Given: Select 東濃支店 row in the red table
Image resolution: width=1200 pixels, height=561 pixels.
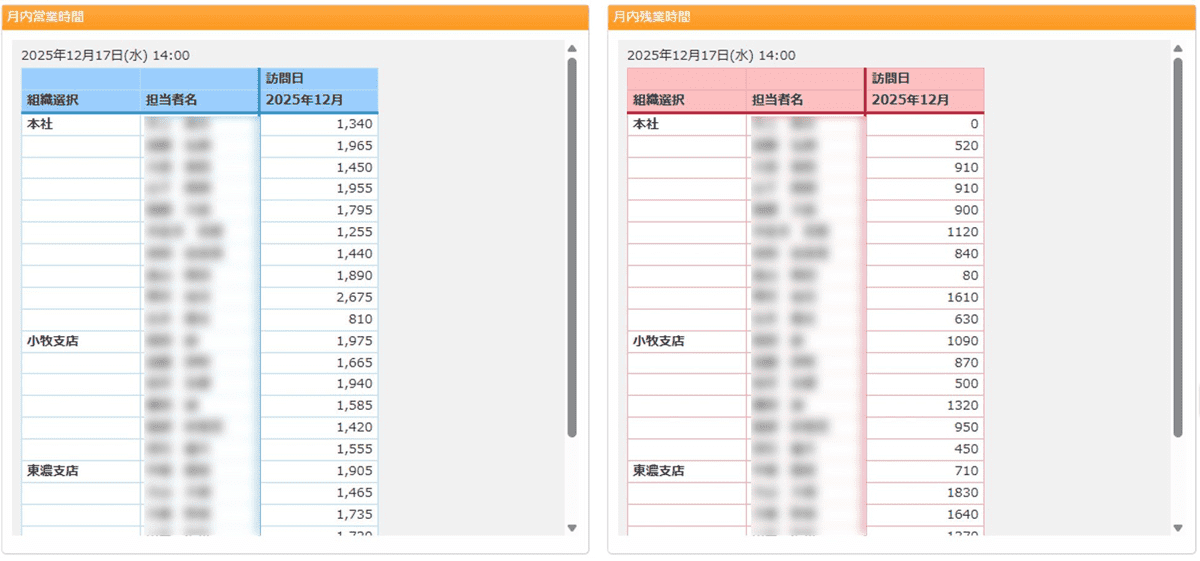Looking at the screenshot, I should click(x=806, y=471).
